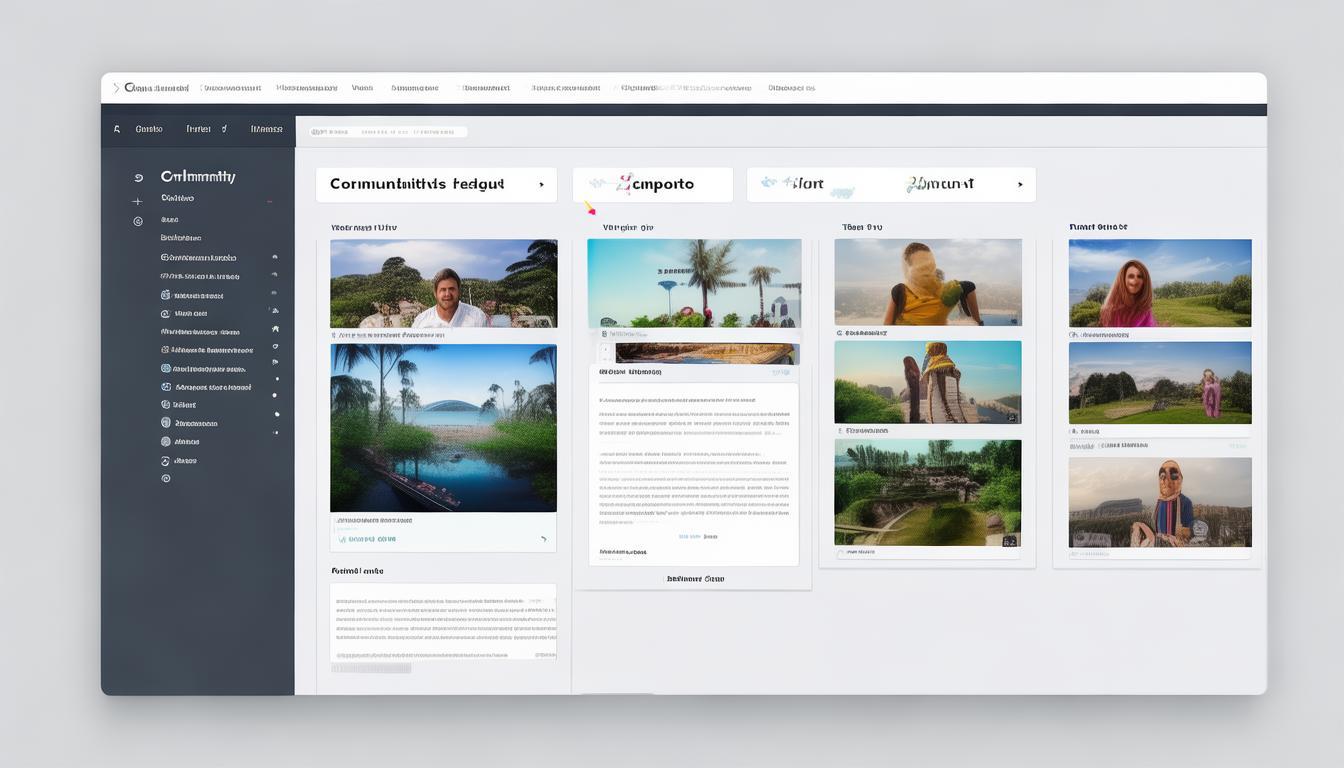
Task: Click the teal link under lagoon photo
Action: 368,539
